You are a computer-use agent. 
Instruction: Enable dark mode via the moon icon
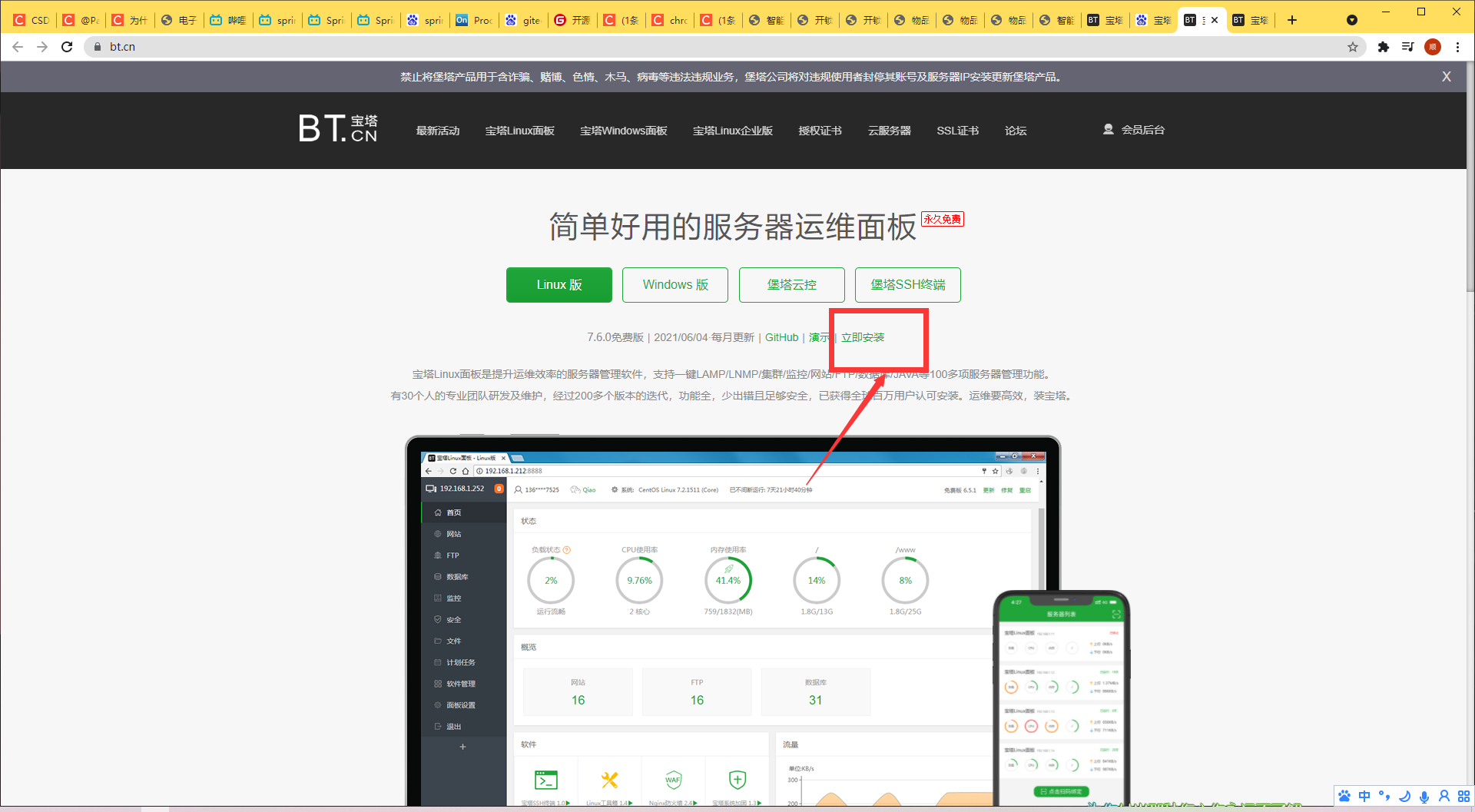[x=1404, y=797]
